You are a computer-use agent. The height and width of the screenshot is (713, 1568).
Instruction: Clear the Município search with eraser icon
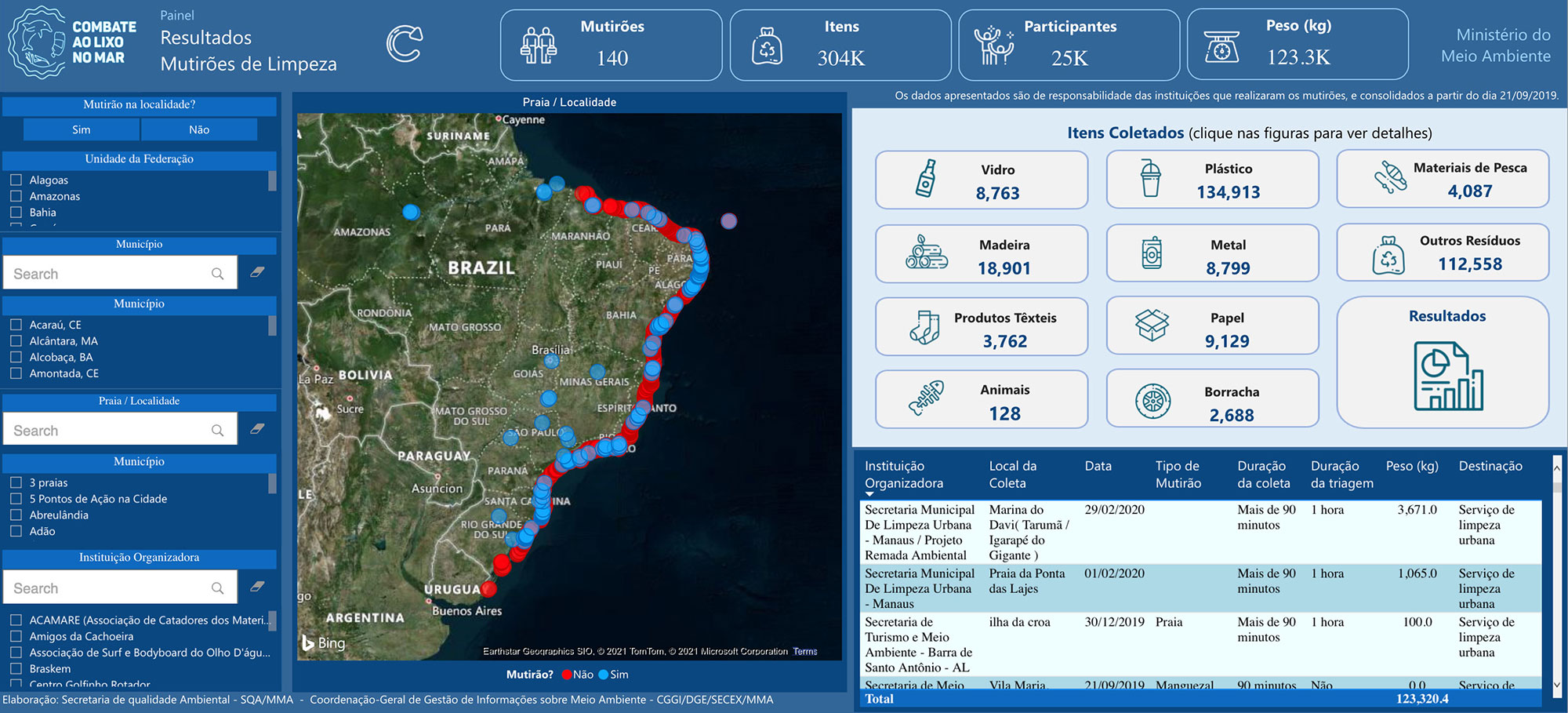coord(257,273)
